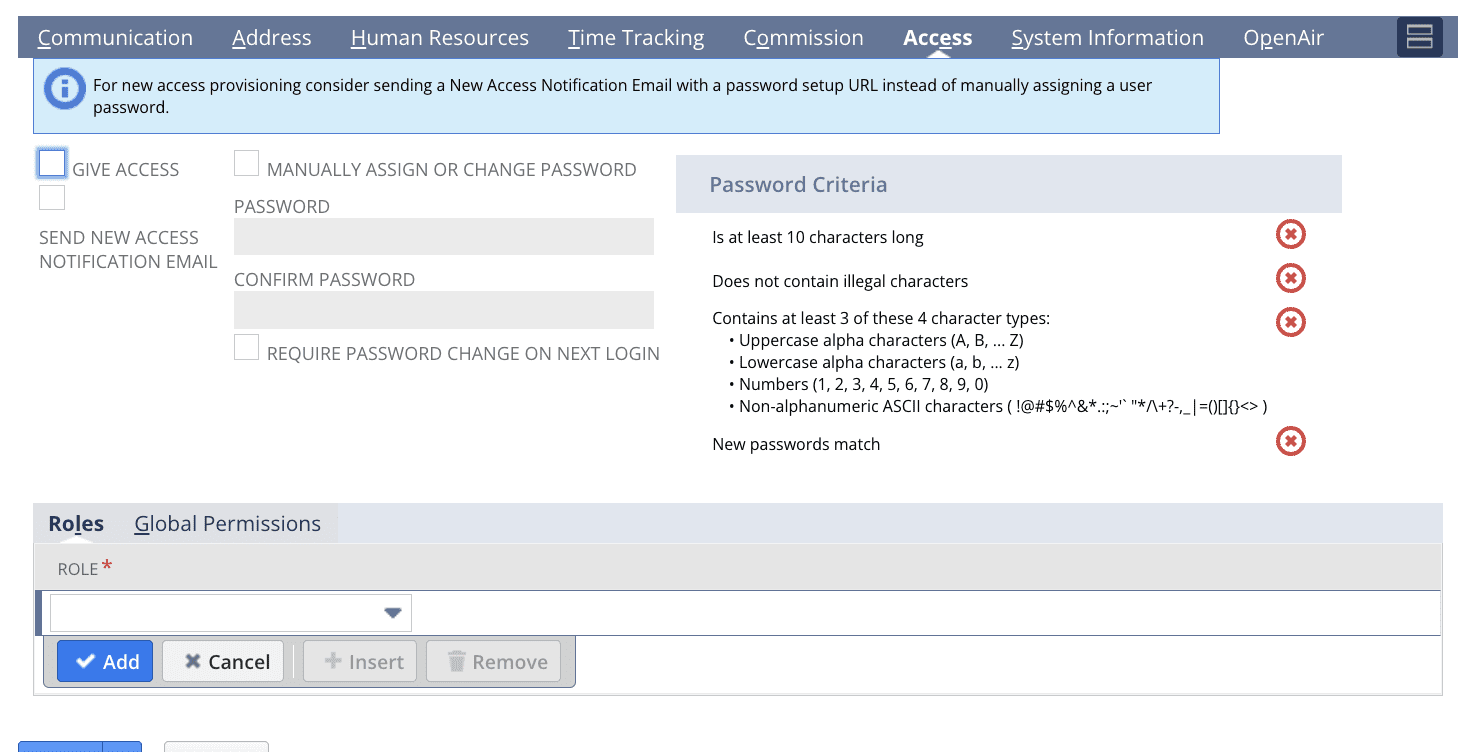Check MANUALLY ASSIGN OR CHANGE PASSWORD
Image resolution: width=1480 pixels, height=752 pixels.
click(246, 162)
